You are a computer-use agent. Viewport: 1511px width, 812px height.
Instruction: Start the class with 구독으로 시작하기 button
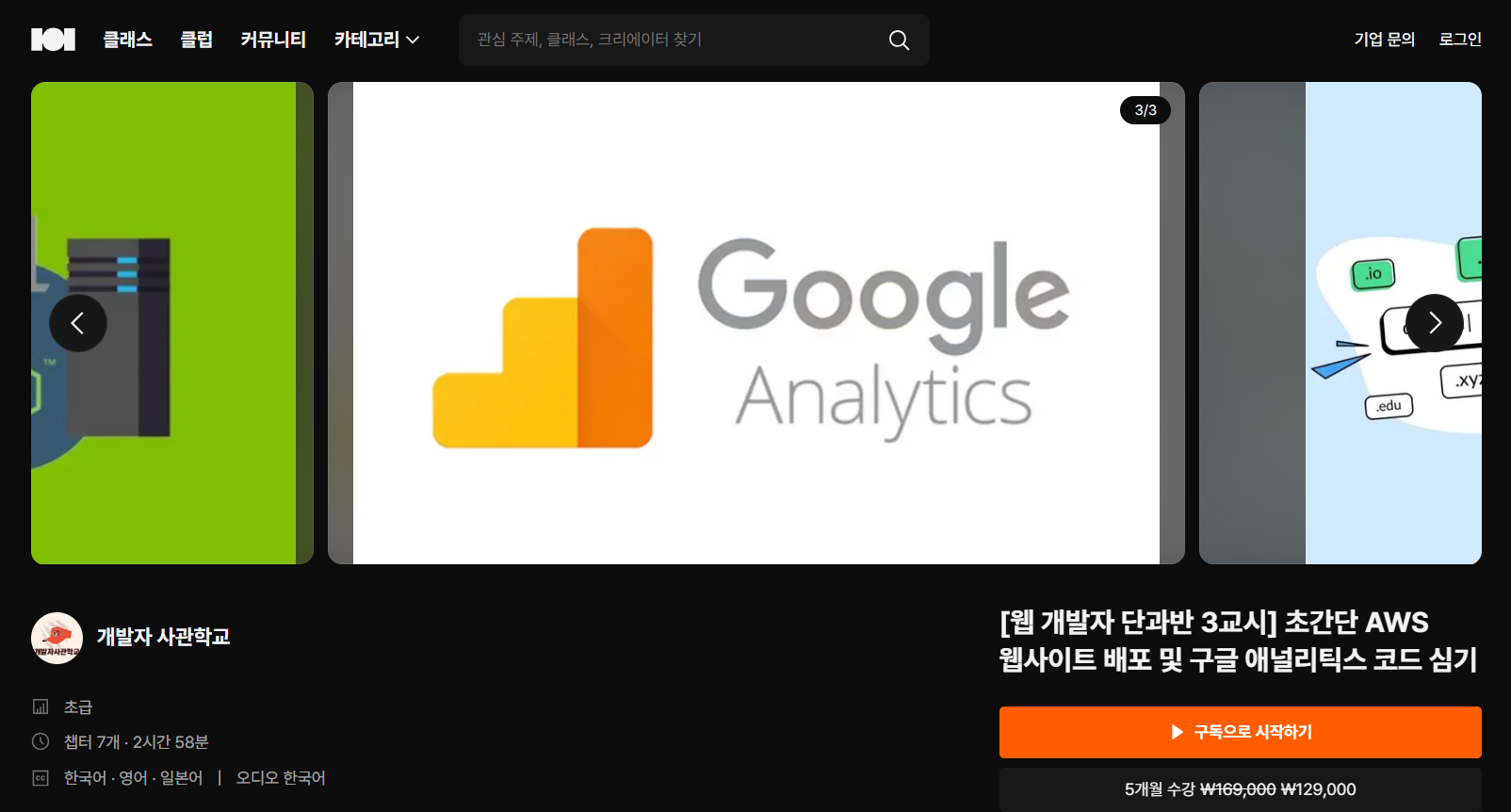(x=1241, y=732)
